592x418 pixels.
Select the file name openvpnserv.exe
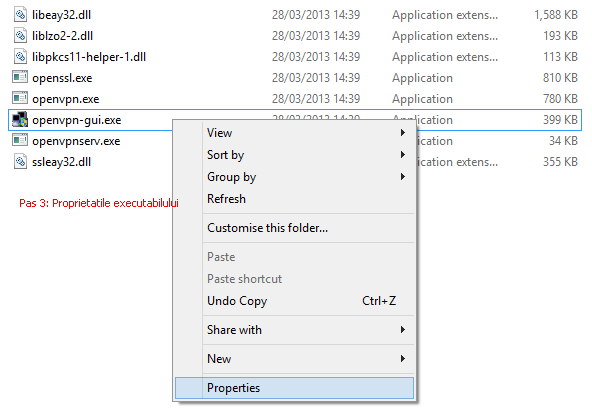pos(76,141)
